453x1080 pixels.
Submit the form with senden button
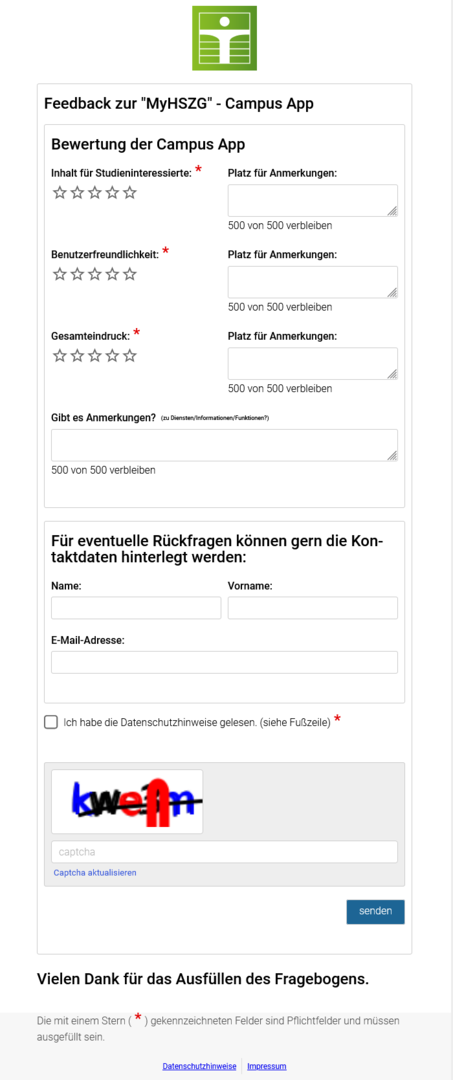click(375, 911)
